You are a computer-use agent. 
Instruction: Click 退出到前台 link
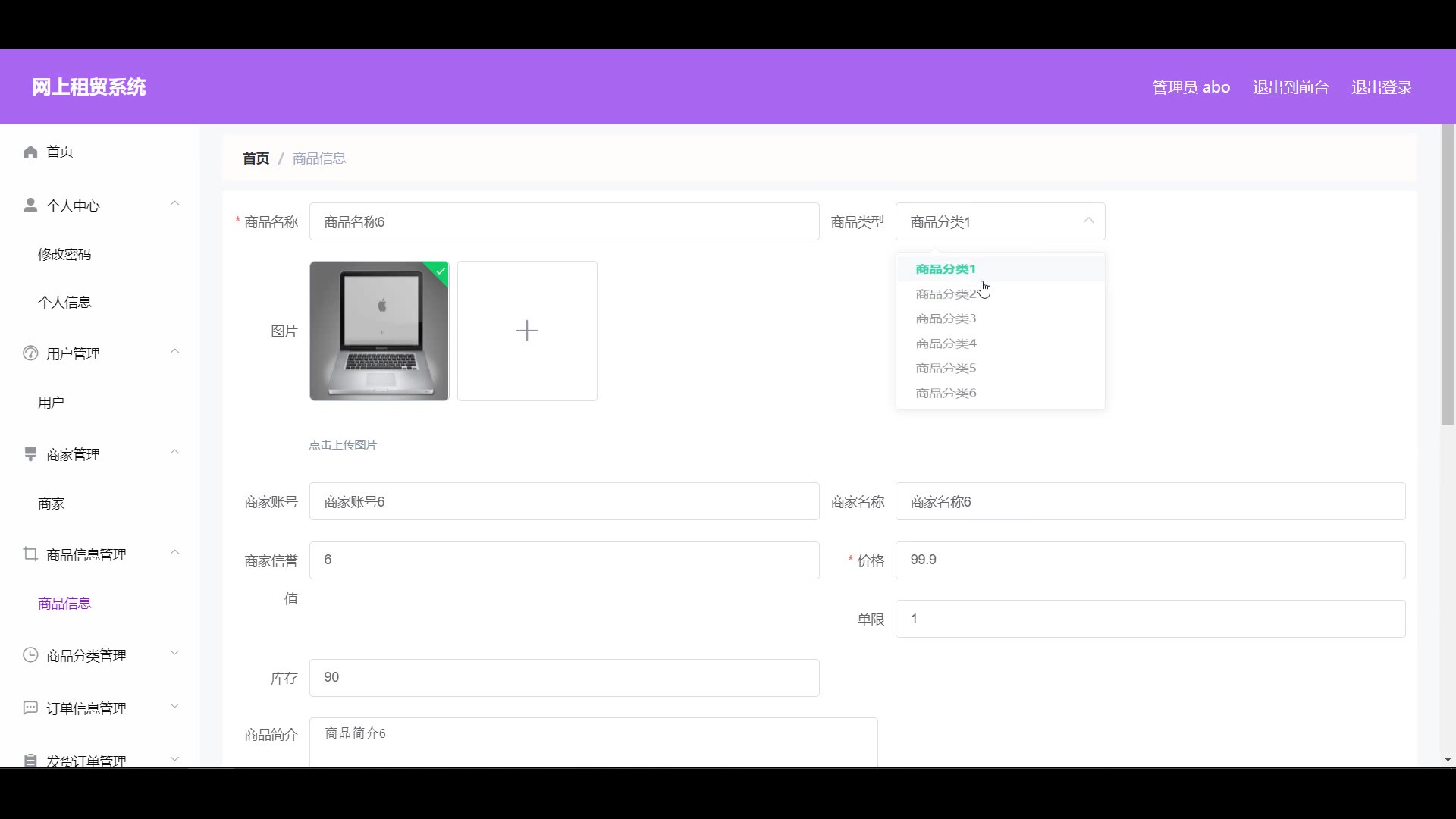1291,87
